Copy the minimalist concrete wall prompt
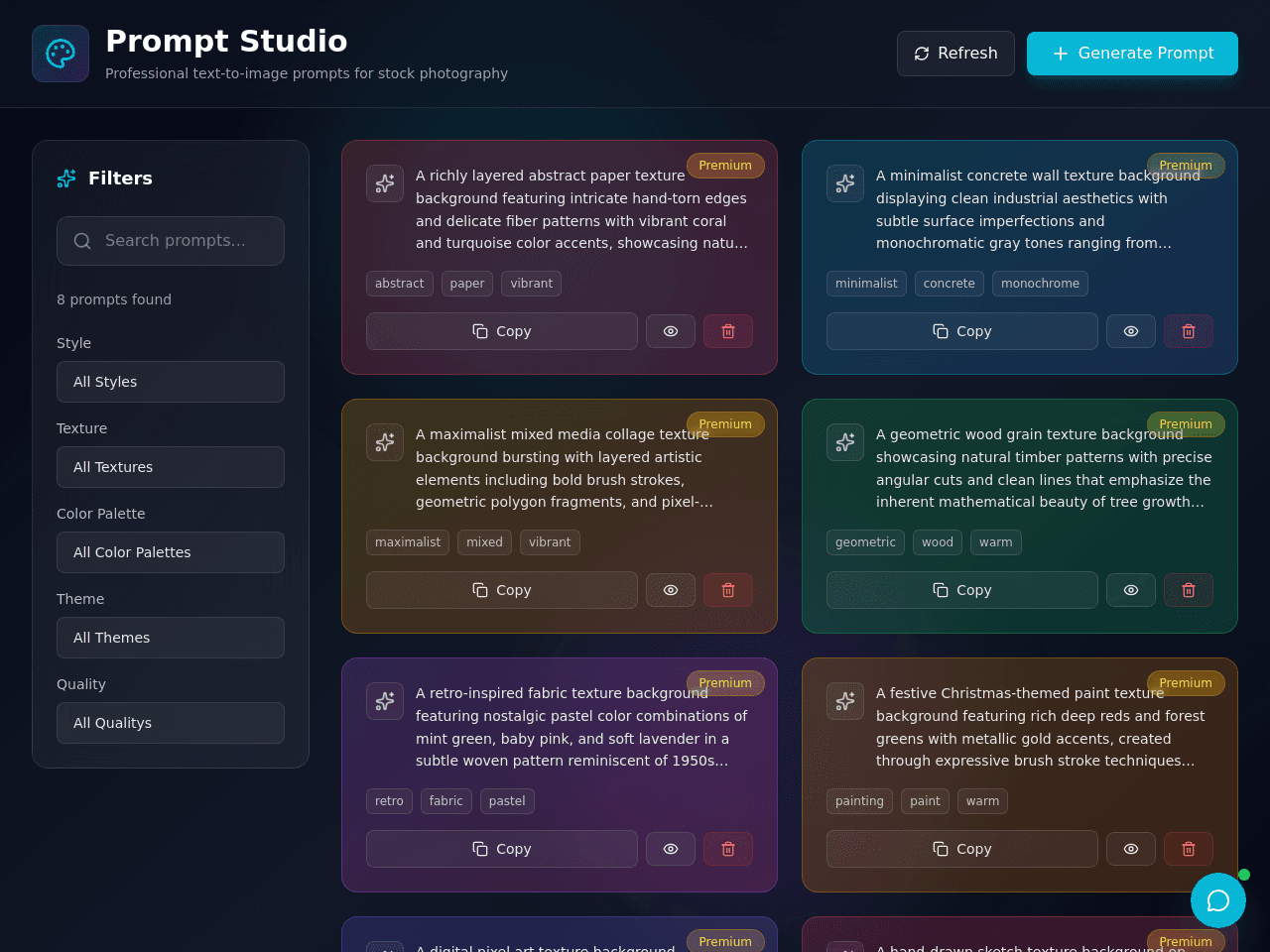The height and width of the screenshot is (952, 1270). (962, 331)
